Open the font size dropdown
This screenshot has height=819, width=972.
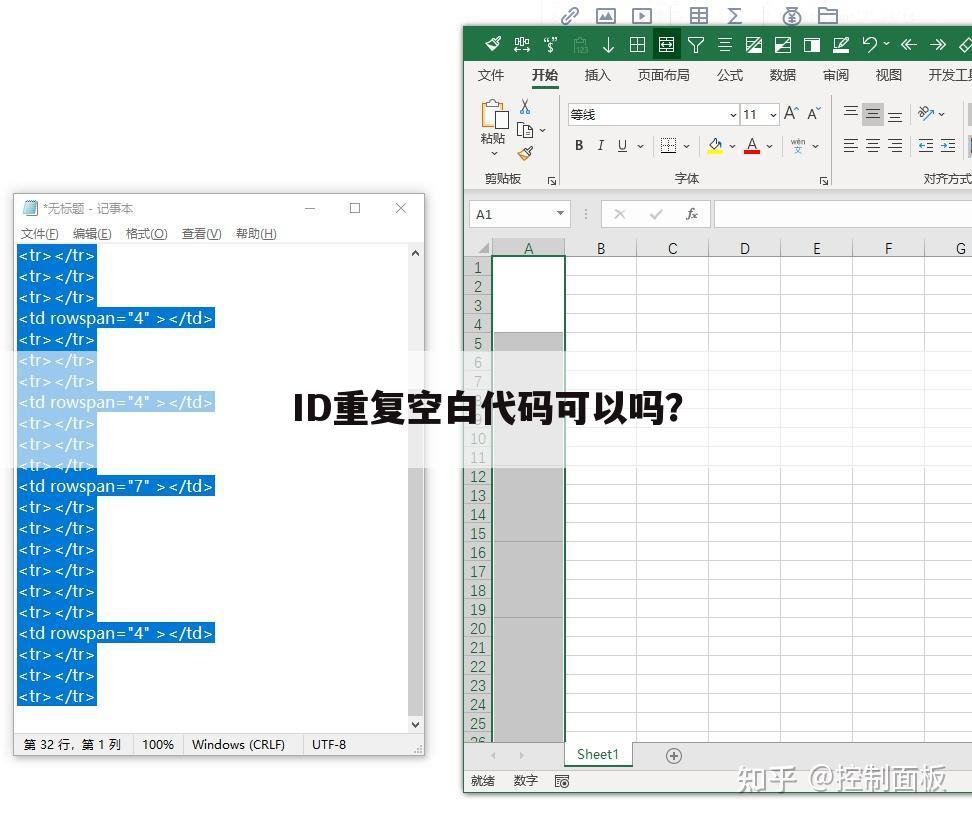(773, 115)
